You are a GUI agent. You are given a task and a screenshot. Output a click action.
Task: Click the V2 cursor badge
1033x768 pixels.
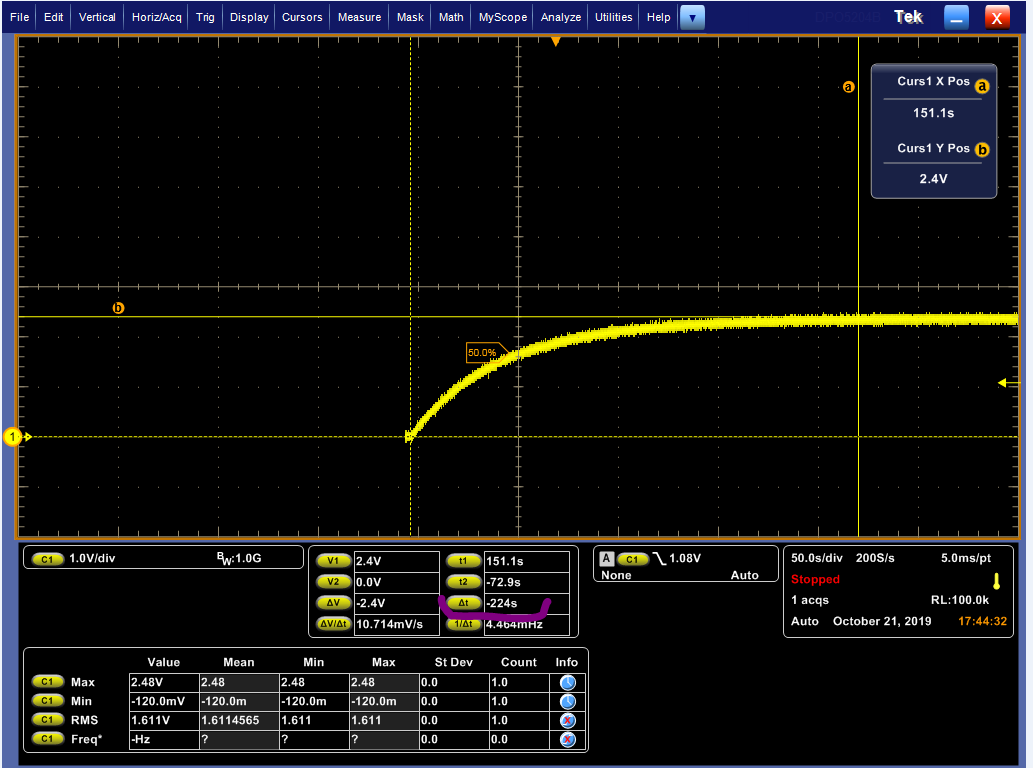coord(333,582)
